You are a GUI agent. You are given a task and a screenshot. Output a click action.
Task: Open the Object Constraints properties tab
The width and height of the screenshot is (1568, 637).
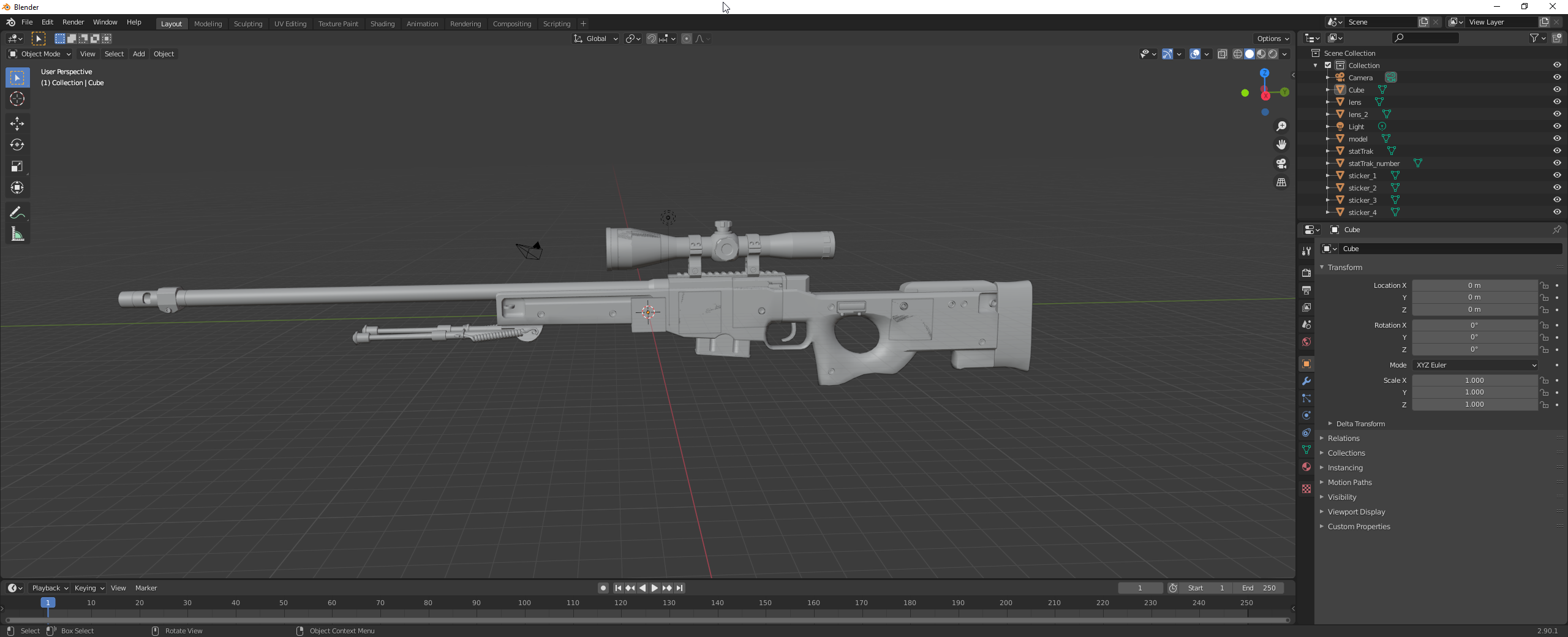pos(1306,432)
